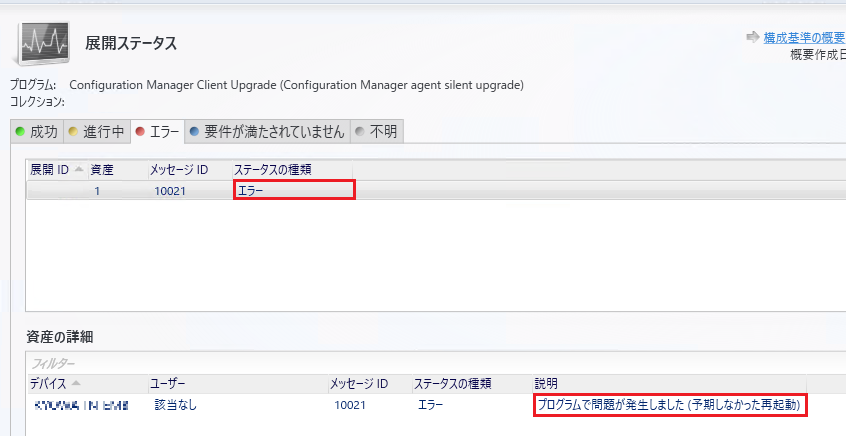Click the 資産の詳細 section heading

pos(60,337)
